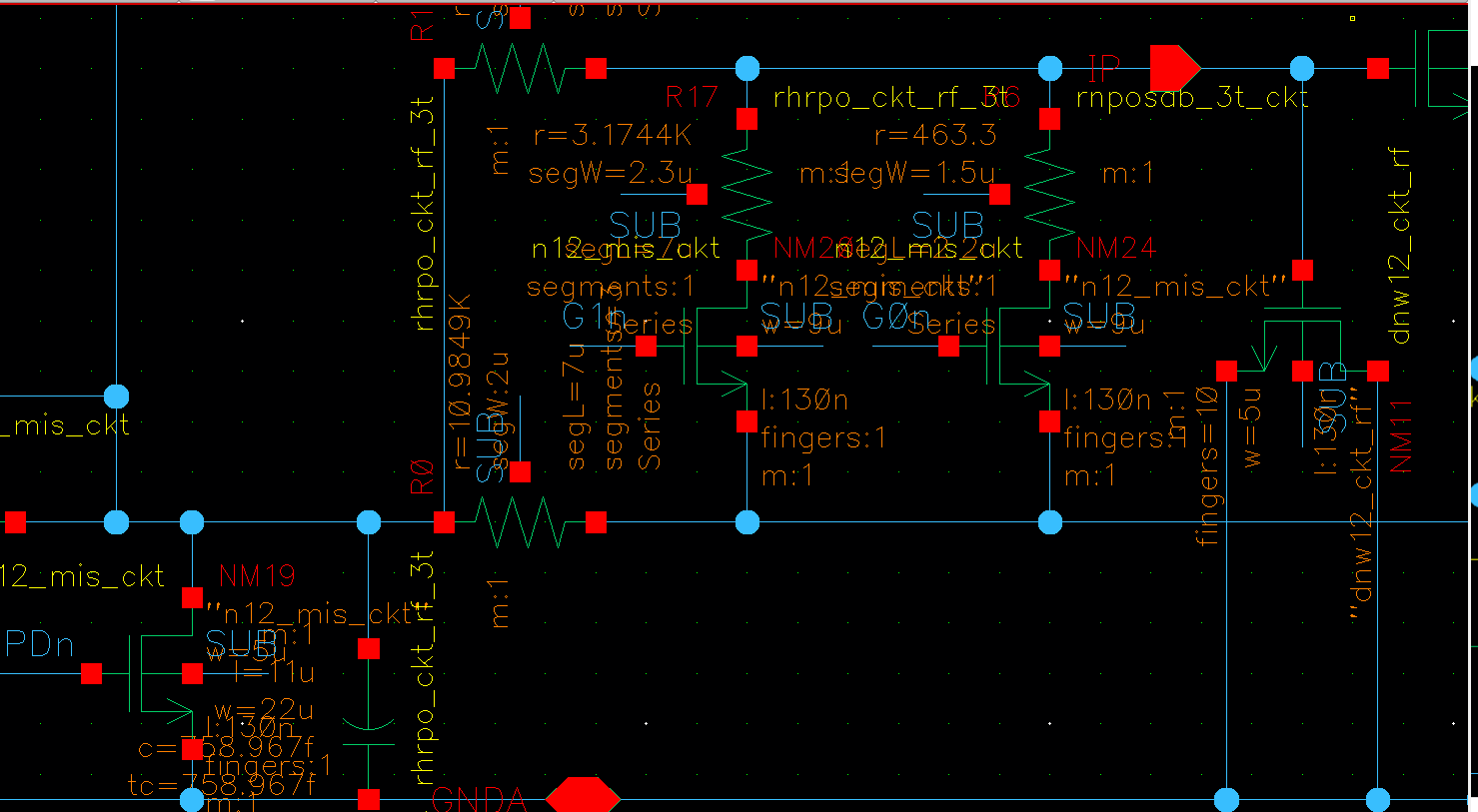This screenshot has height=812, width=1478.
Task: Click the segW=1.5u parameter text
Action: [x=917, y=173]
